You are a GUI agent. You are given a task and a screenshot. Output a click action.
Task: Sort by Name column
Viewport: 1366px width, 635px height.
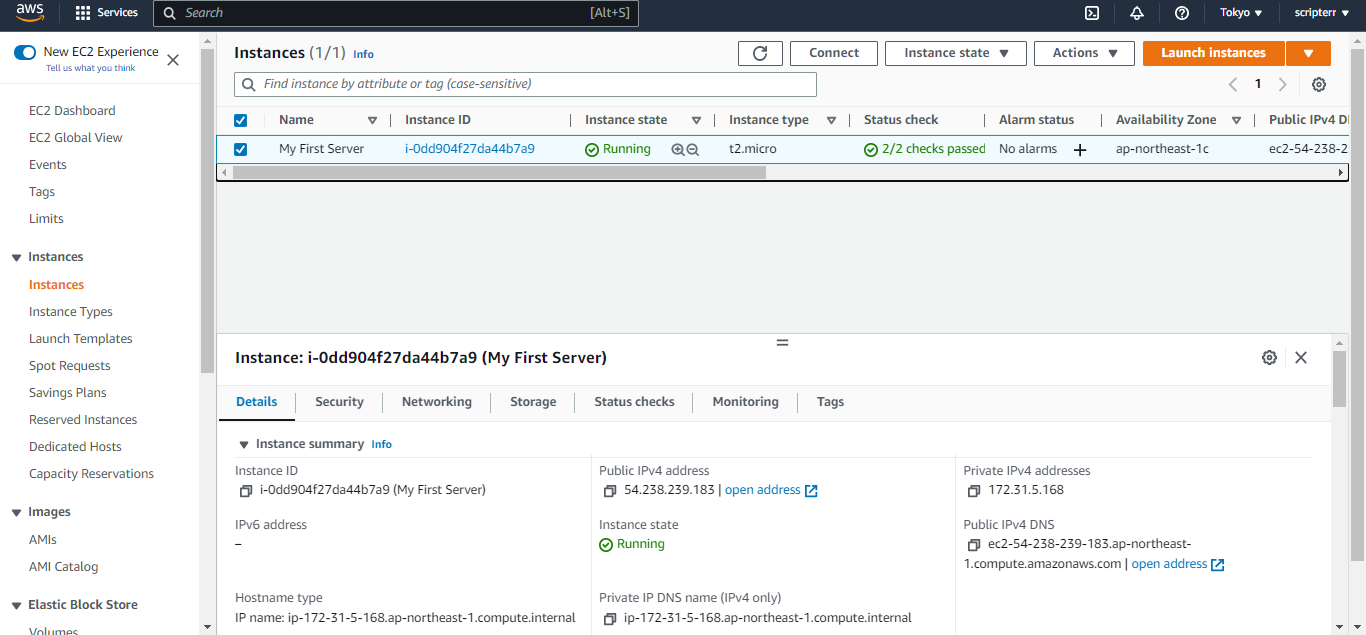point(372,120)
